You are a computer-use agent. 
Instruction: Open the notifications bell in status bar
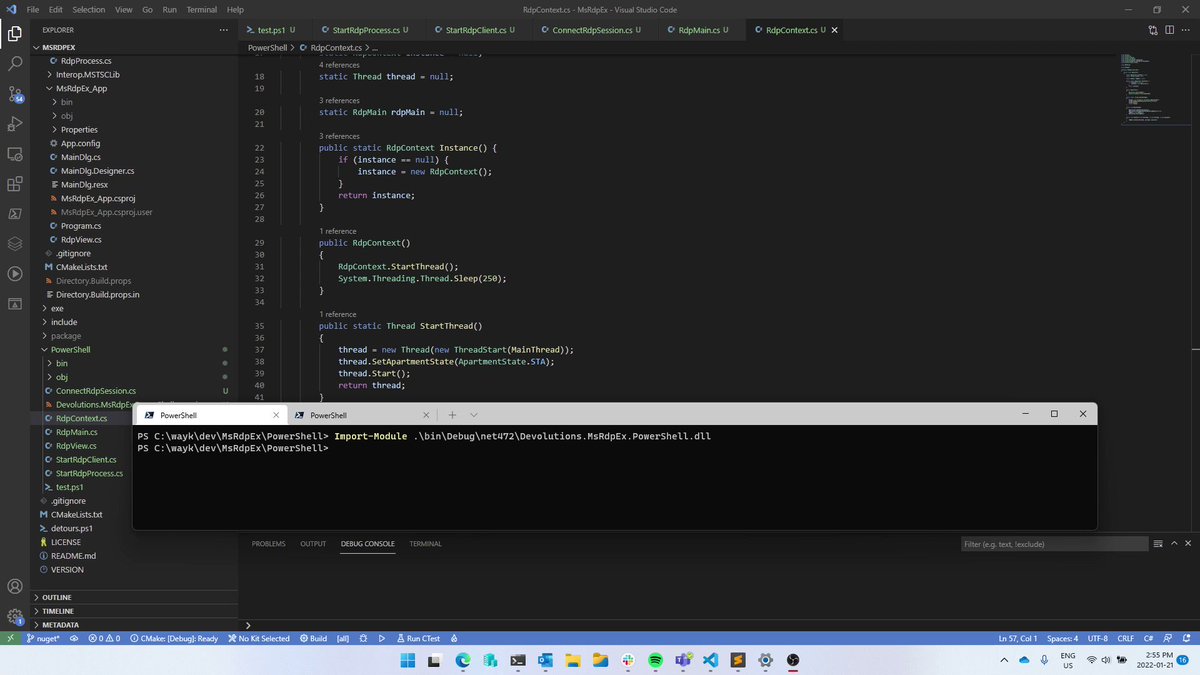click(1185, 638)
